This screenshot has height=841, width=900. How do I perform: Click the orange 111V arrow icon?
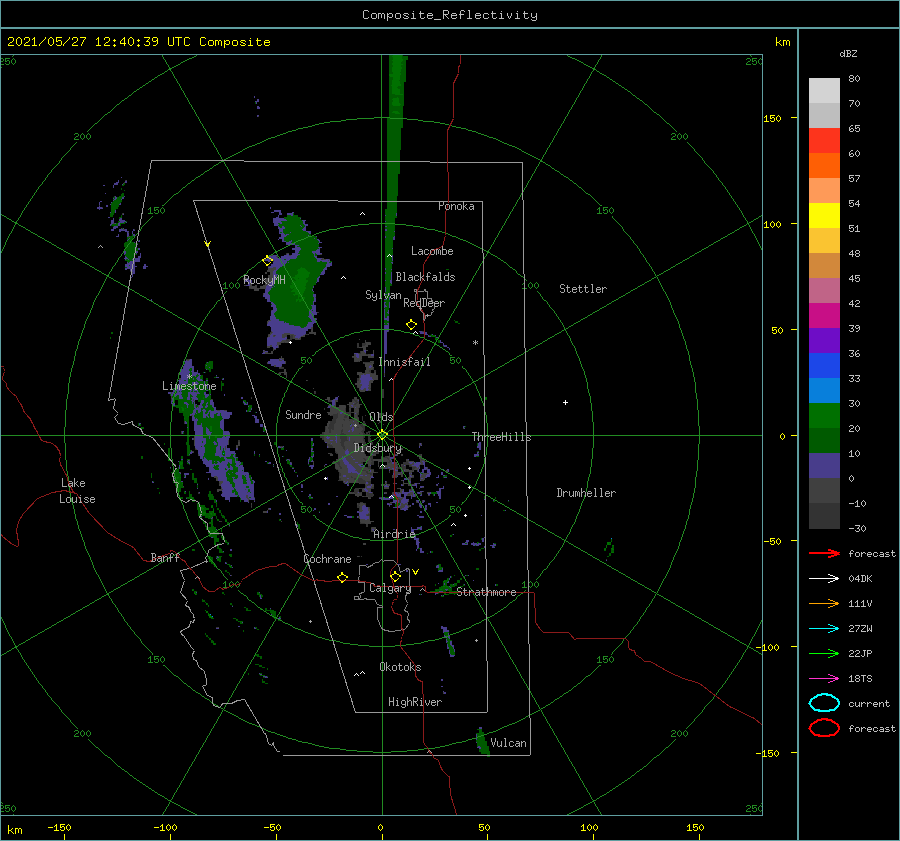tap(824, 603)
